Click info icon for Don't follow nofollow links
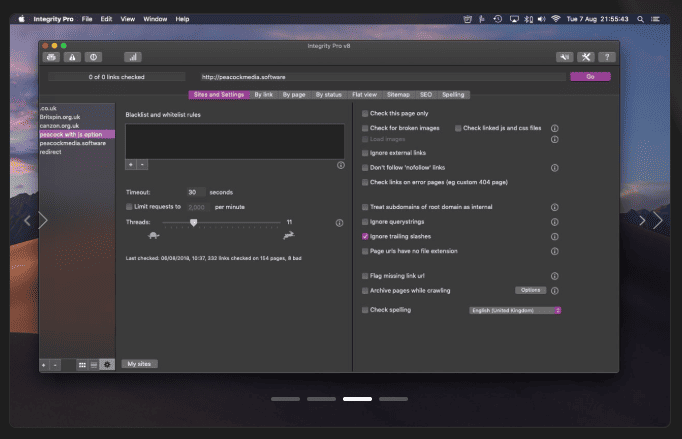Viewport: 682px width, 439px height. [555, 168]
